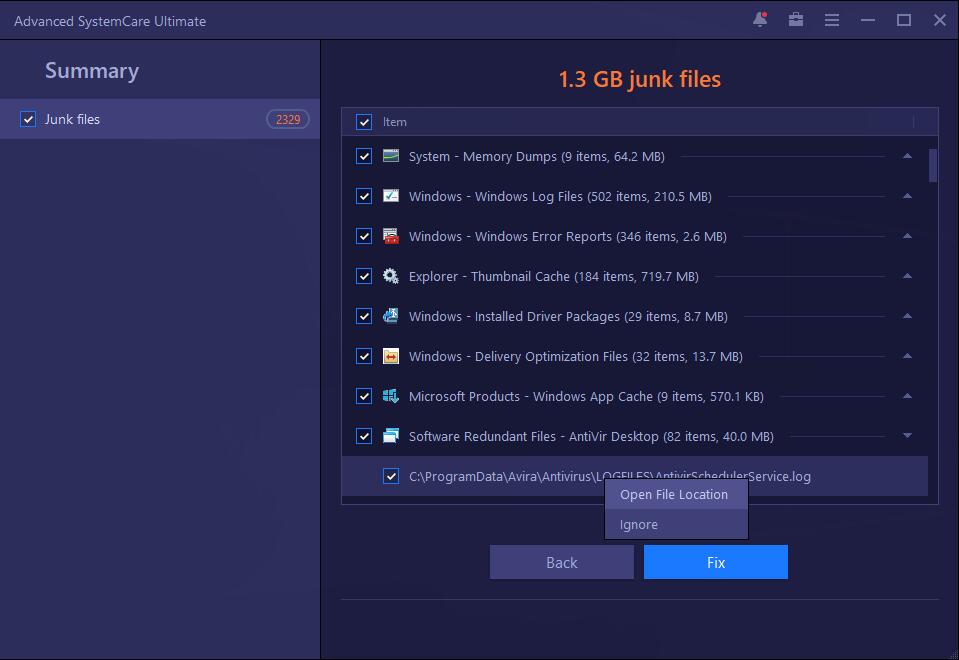
Task: Click the Installed Driver Packages entry text
Action: pyautogui.click(x=568, y=317)
